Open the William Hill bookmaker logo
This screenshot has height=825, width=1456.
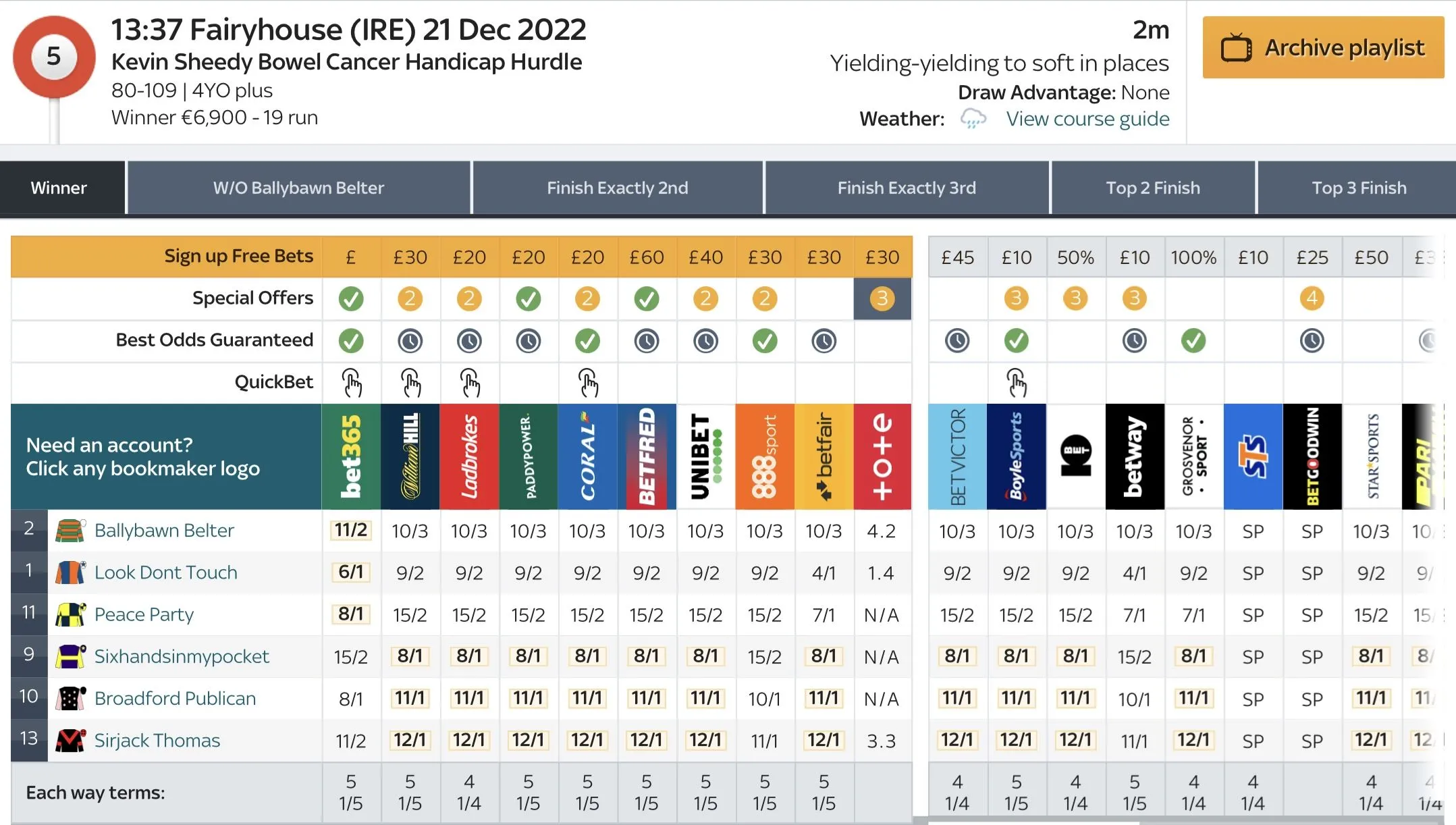410,456
